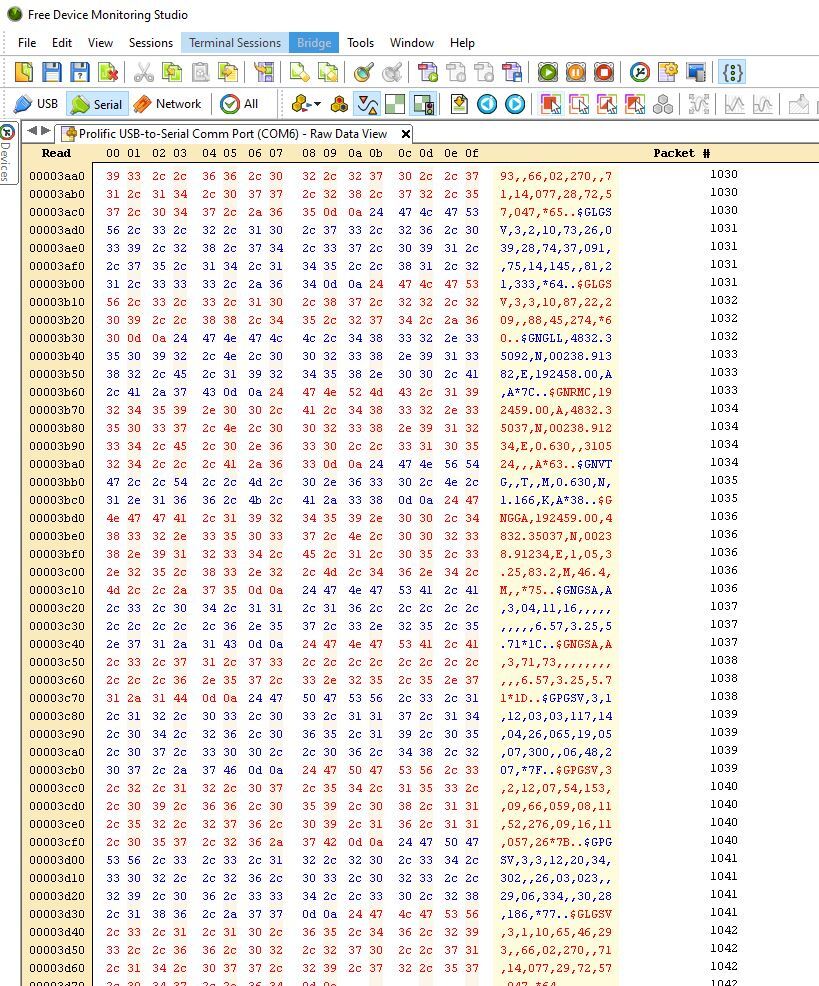Open the Edit menu
819x986 pixels.
(62, 43)
